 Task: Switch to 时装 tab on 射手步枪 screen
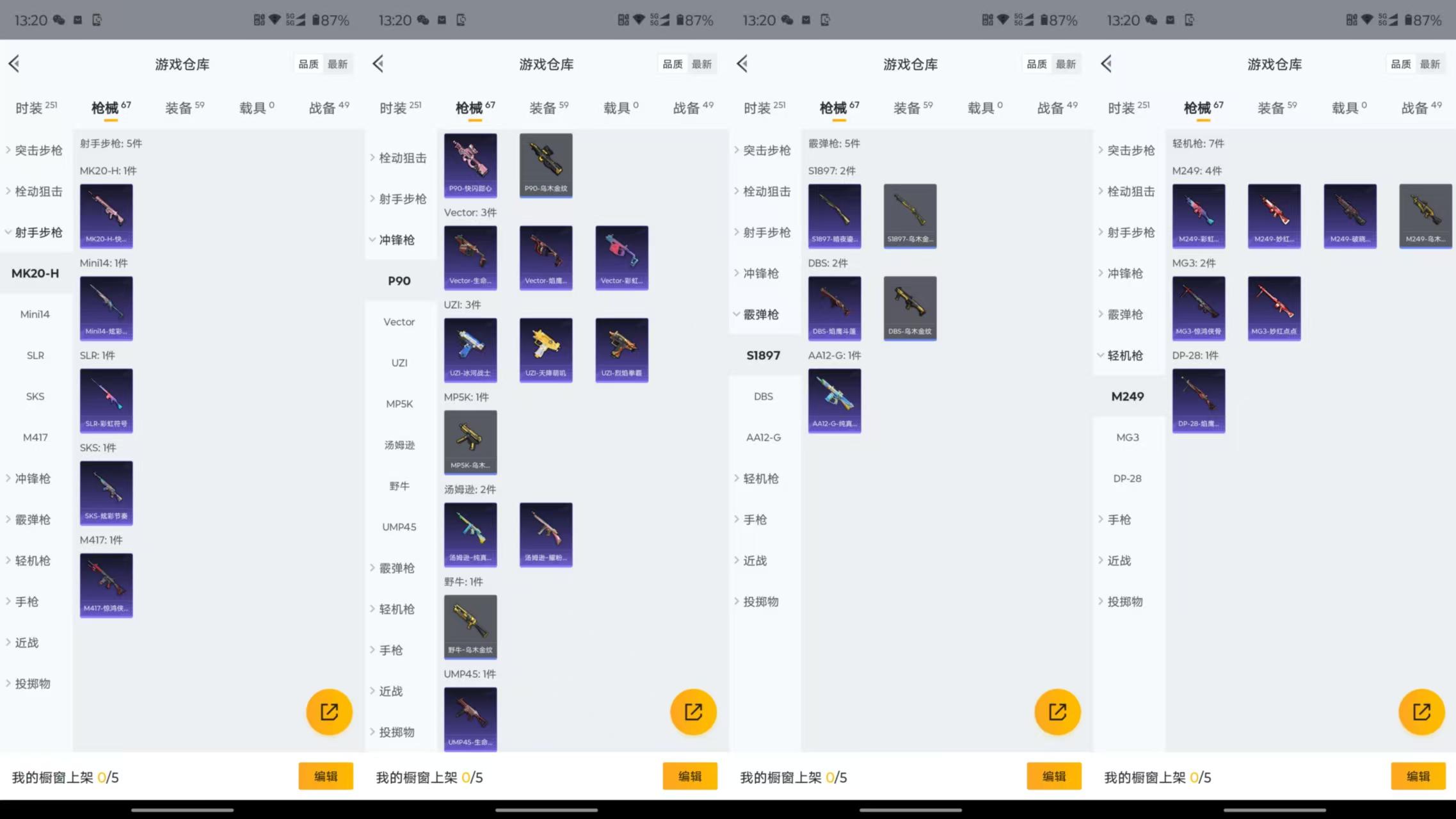click(x=36, y=108)
